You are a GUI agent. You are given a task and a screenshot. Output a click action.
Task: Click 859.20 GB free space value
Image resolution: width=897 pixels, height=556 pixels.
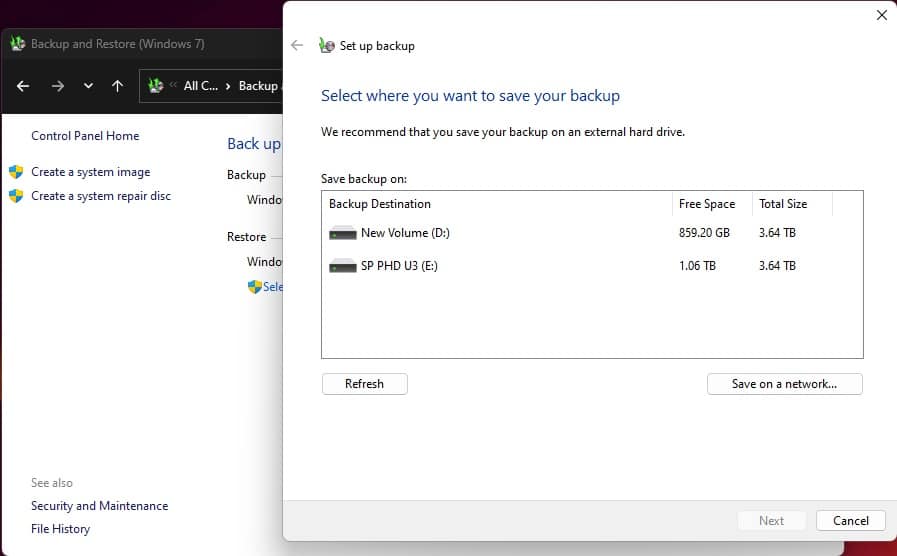tap(704, 233)
